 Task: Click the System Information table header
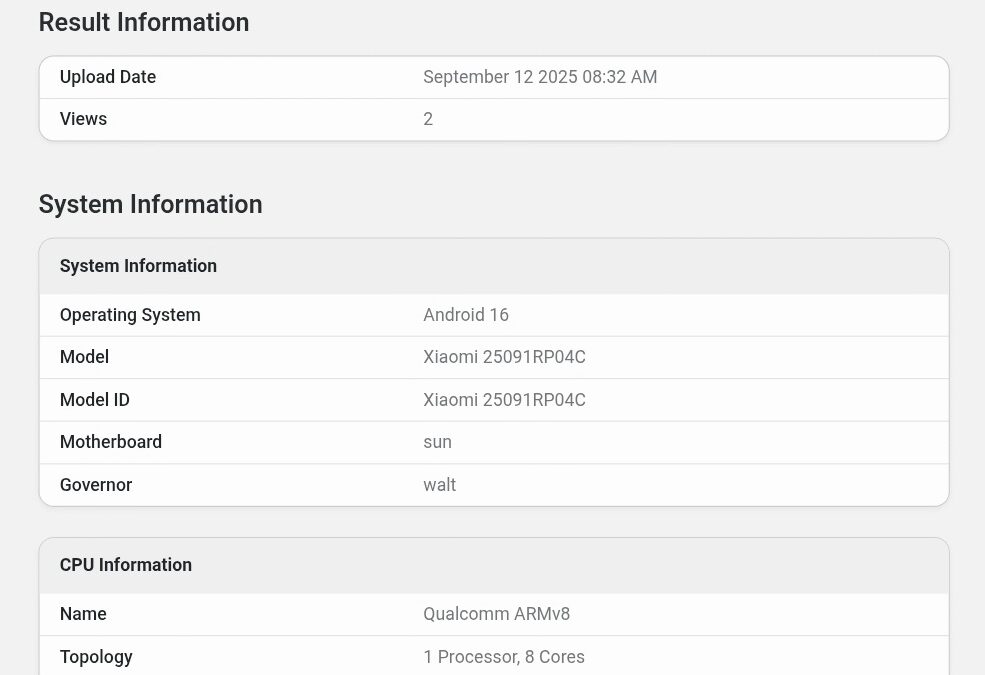click(138, 266)
